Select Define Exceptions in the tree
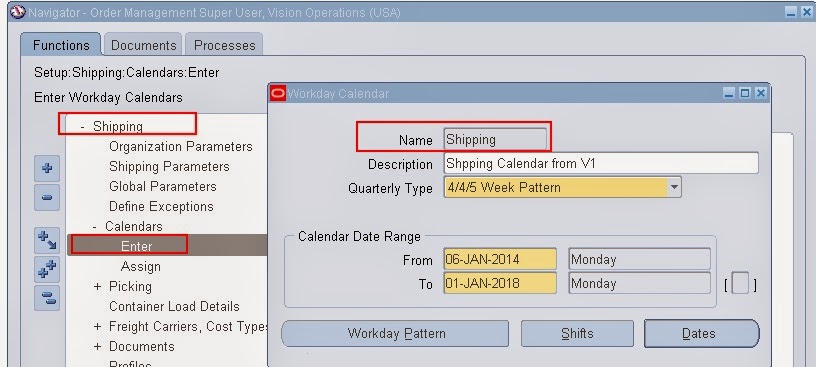The image size is (816, 367). tap(161, 207)
